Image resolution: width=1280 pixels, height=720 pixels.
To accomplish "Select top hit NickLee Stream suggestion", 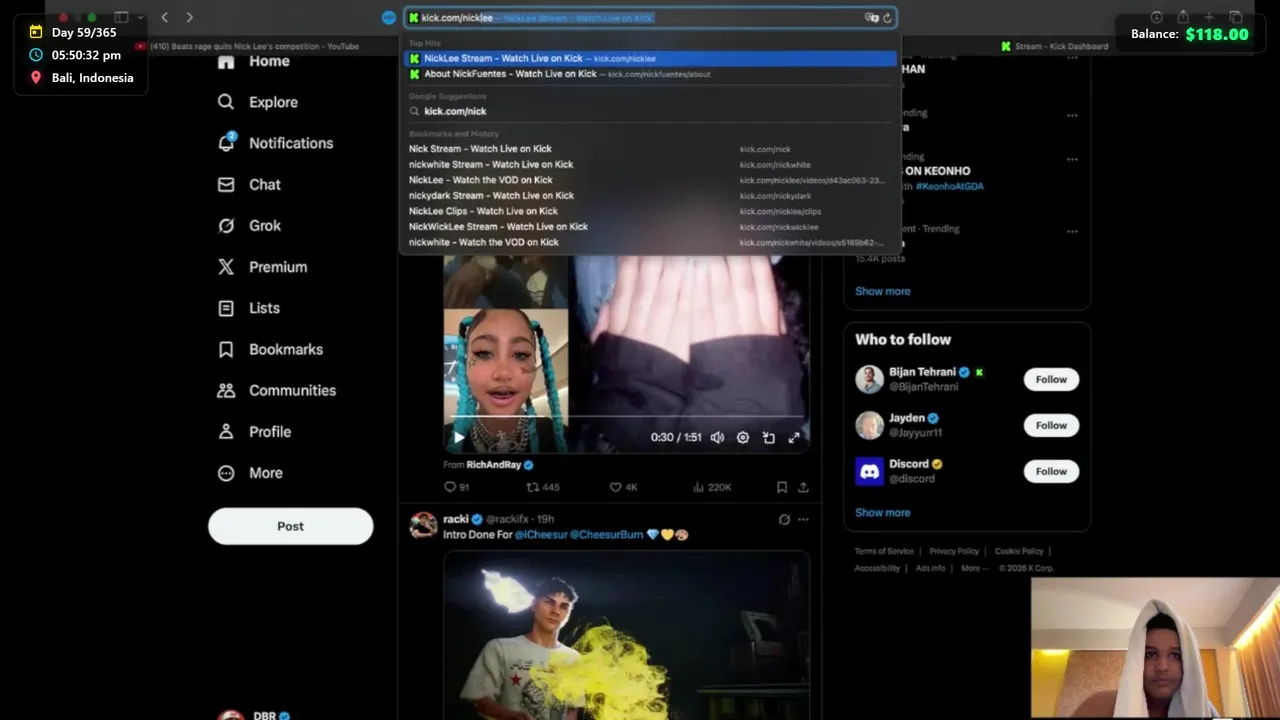I will pyautogui.click(x=650, y=58).
